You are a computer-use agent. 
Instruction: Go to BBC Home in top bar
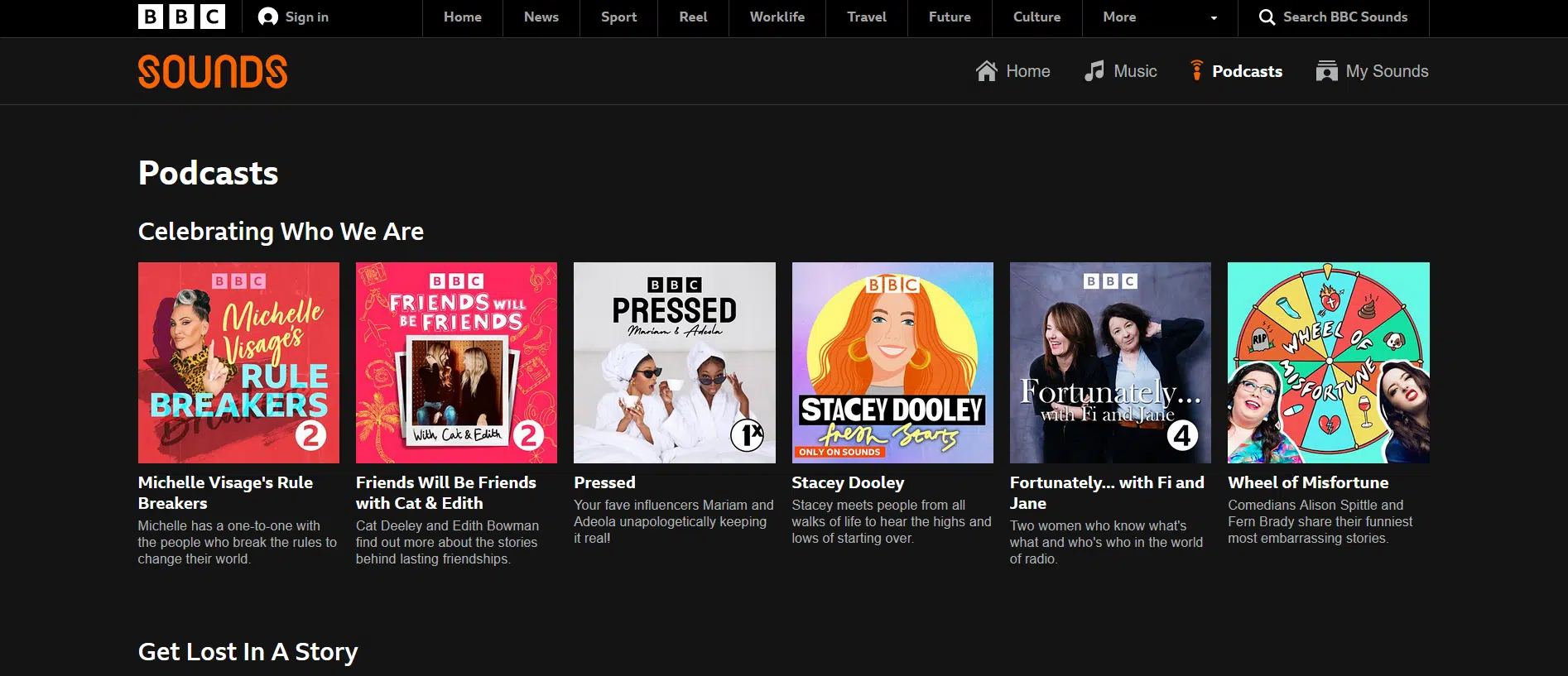click(x=462, y=17)
